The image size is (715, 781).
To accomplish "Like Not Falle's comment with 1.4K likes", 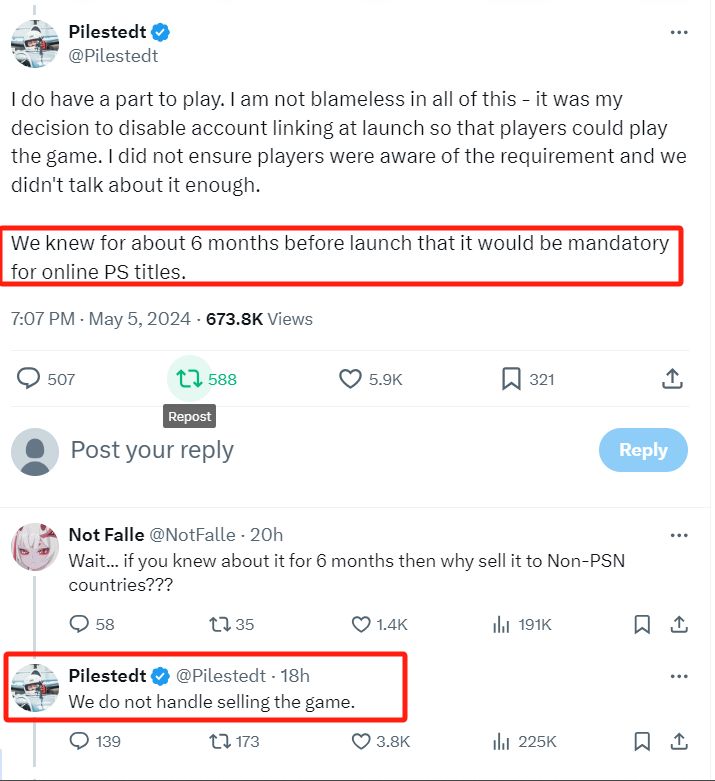I will (x=362, y=624).
